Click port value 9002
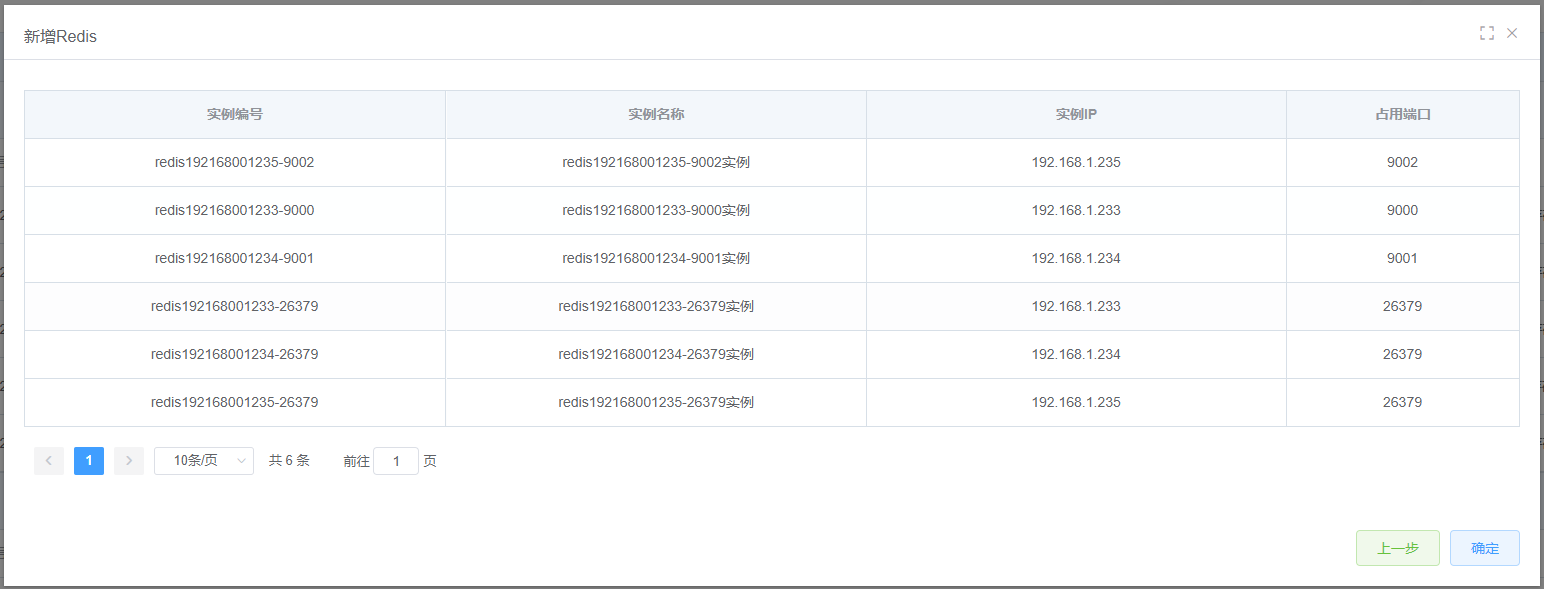1544x589 pixels. (x=1403, y=162)
